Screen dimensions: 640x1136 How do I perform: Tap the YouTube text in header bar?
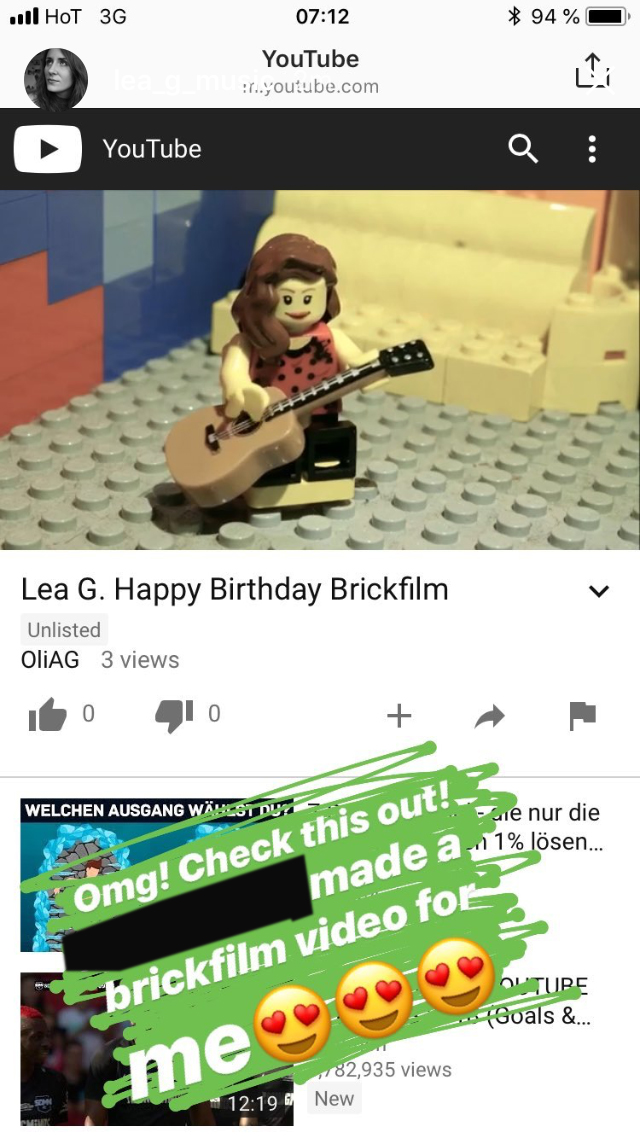click(151, 149)
